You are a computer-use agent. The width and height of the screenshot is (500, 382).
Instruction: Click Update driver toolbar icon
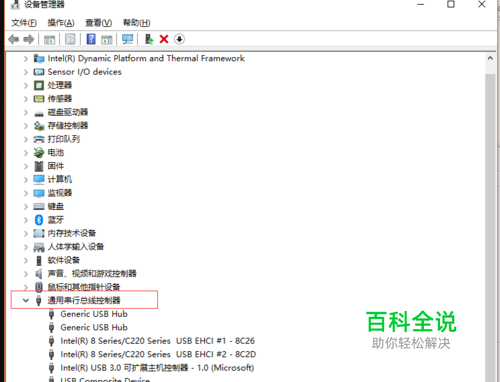149,39
